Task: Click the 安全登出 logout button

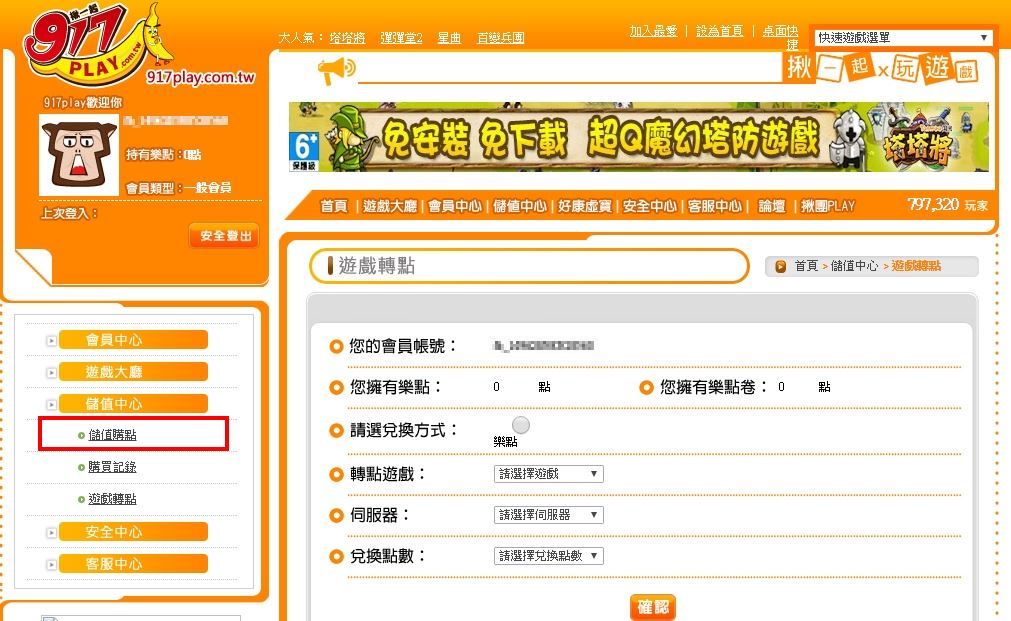Action: click(x=224, y=236)
